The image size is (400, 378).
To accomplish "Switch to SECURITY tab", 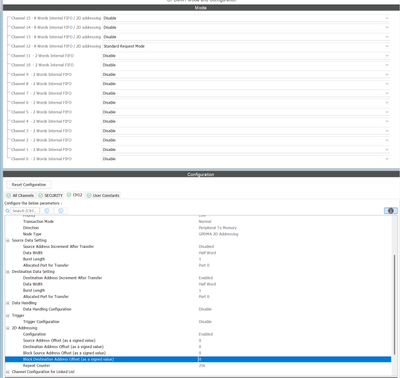I will point(50,195).
